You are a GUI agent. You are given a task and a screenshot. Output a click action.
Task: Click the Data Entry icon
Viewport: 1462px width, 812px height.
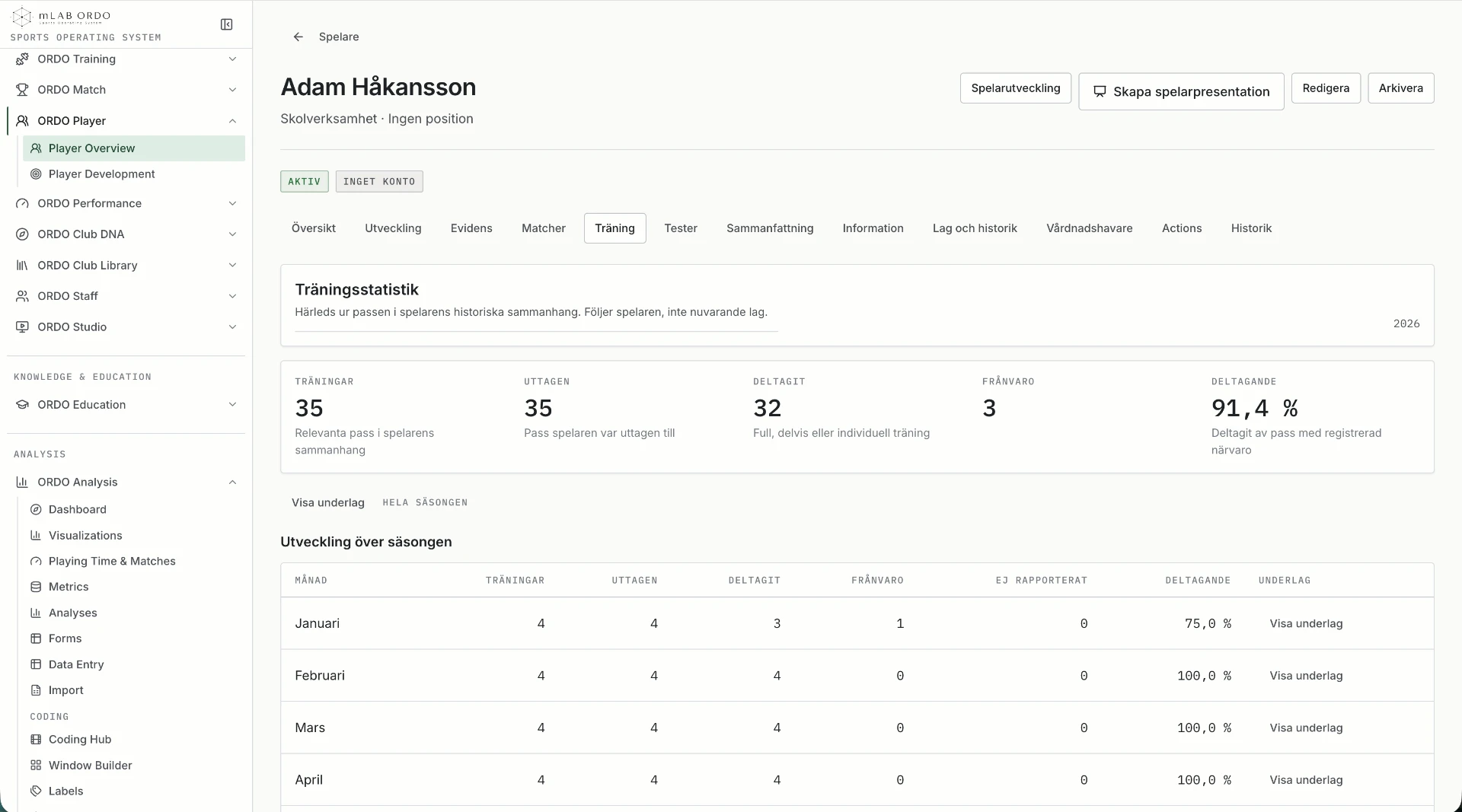click(36, 664)
